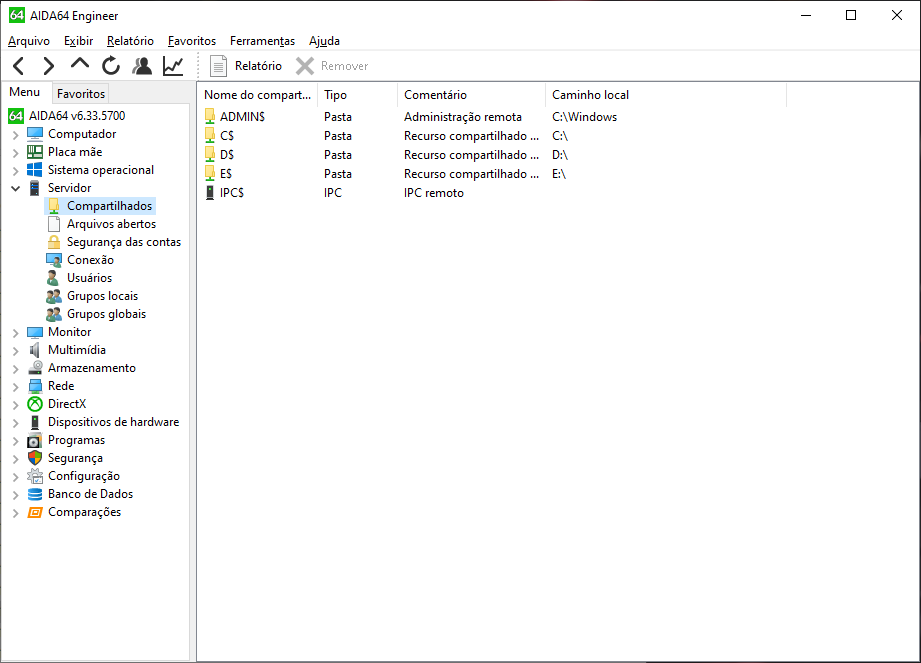Expand the Computador tree node
The image size is (921, 663).
[x=15, y=134]
